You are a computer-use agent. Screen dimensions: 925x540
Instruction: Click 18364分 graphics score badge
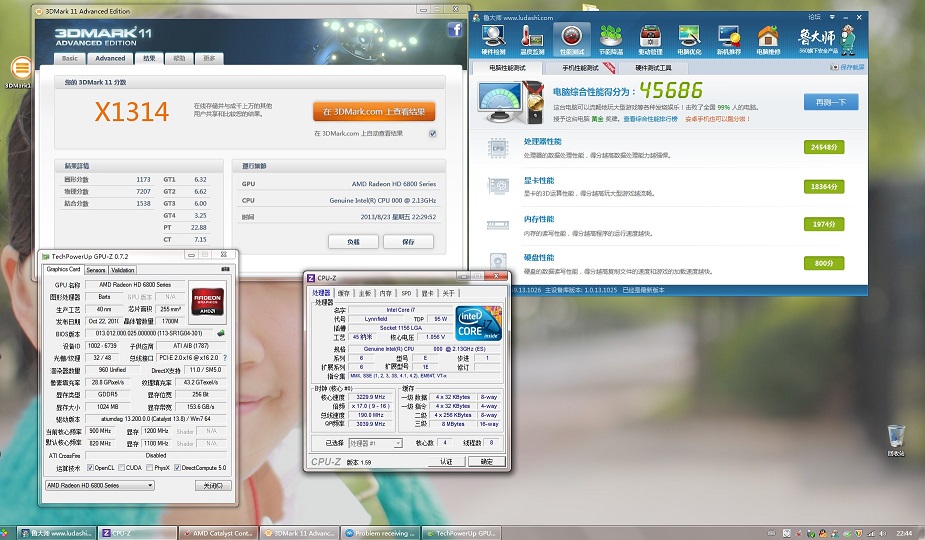click(824, 186)
